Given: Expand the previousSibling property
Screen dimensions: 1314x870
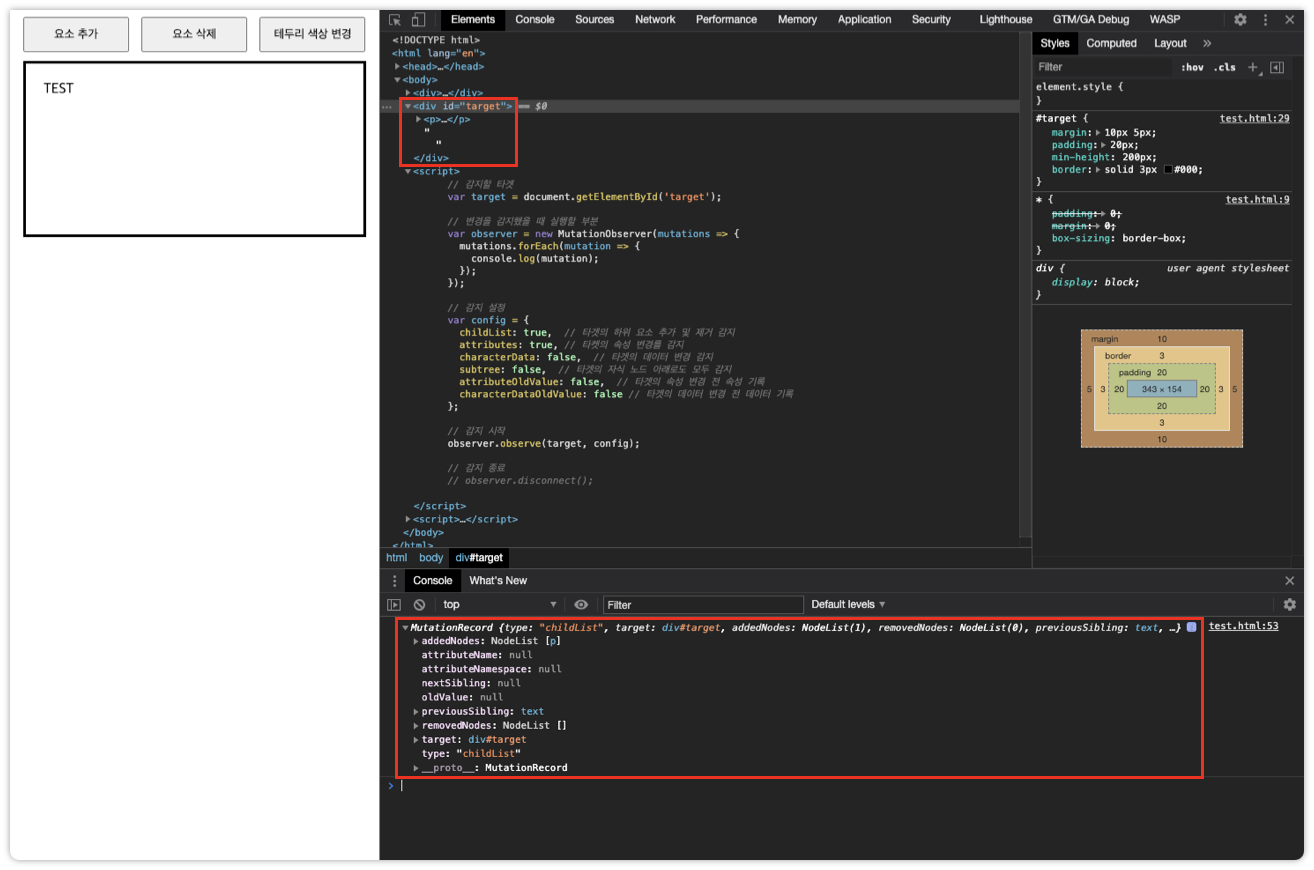Looking at the screenshot, I should click(x=416, y=712).
